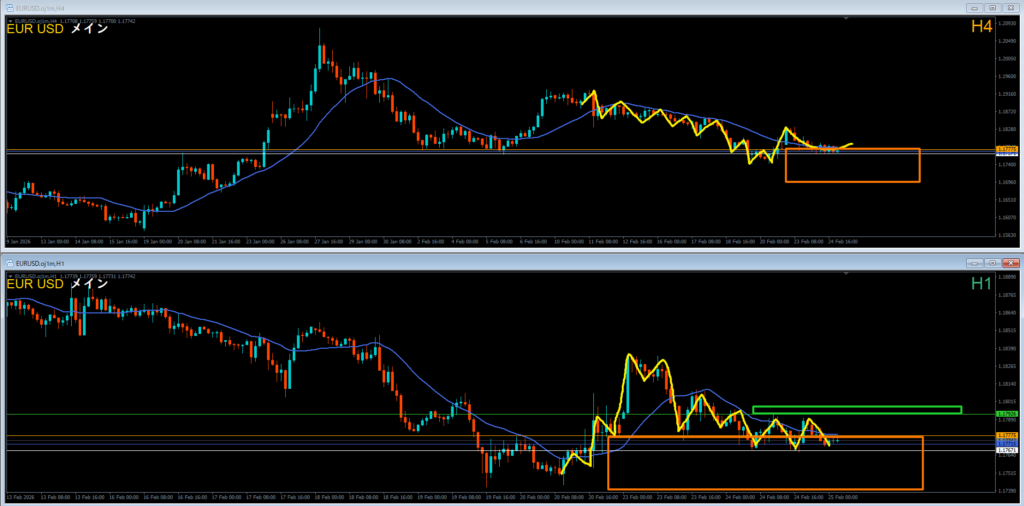
Task: Click the chart shift triangle in H4 chart
Action: (846, 19)
